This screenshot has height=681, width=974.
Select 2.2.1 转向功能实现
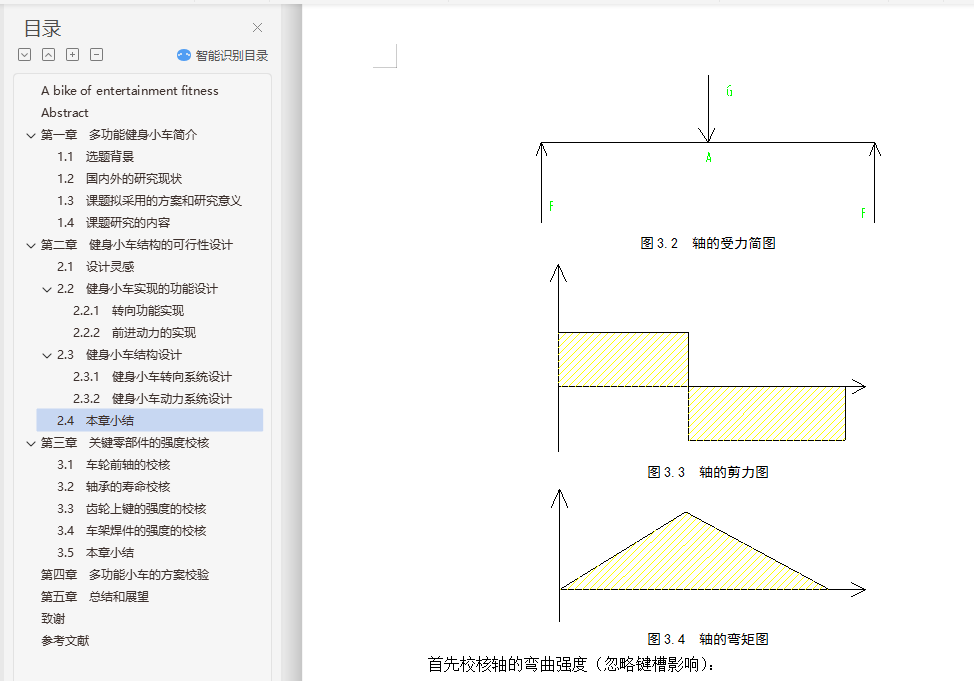(129, 311)
